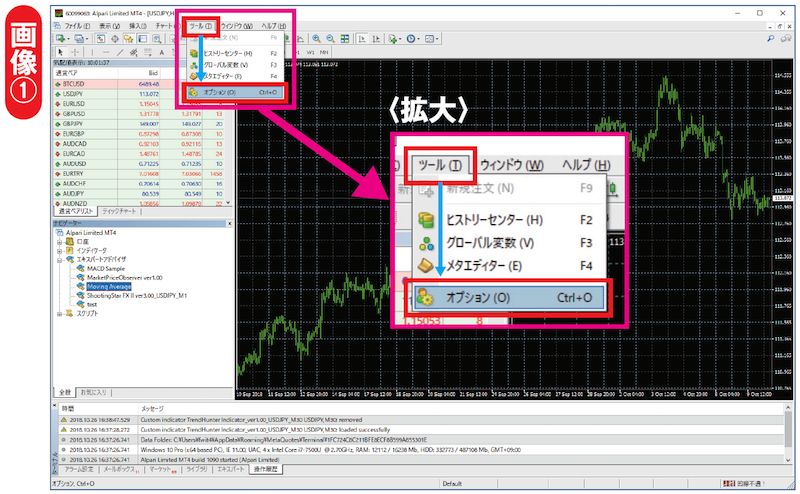Click the Templates toolbar icon
800x494 pixels.
click(x=430, y=39)
